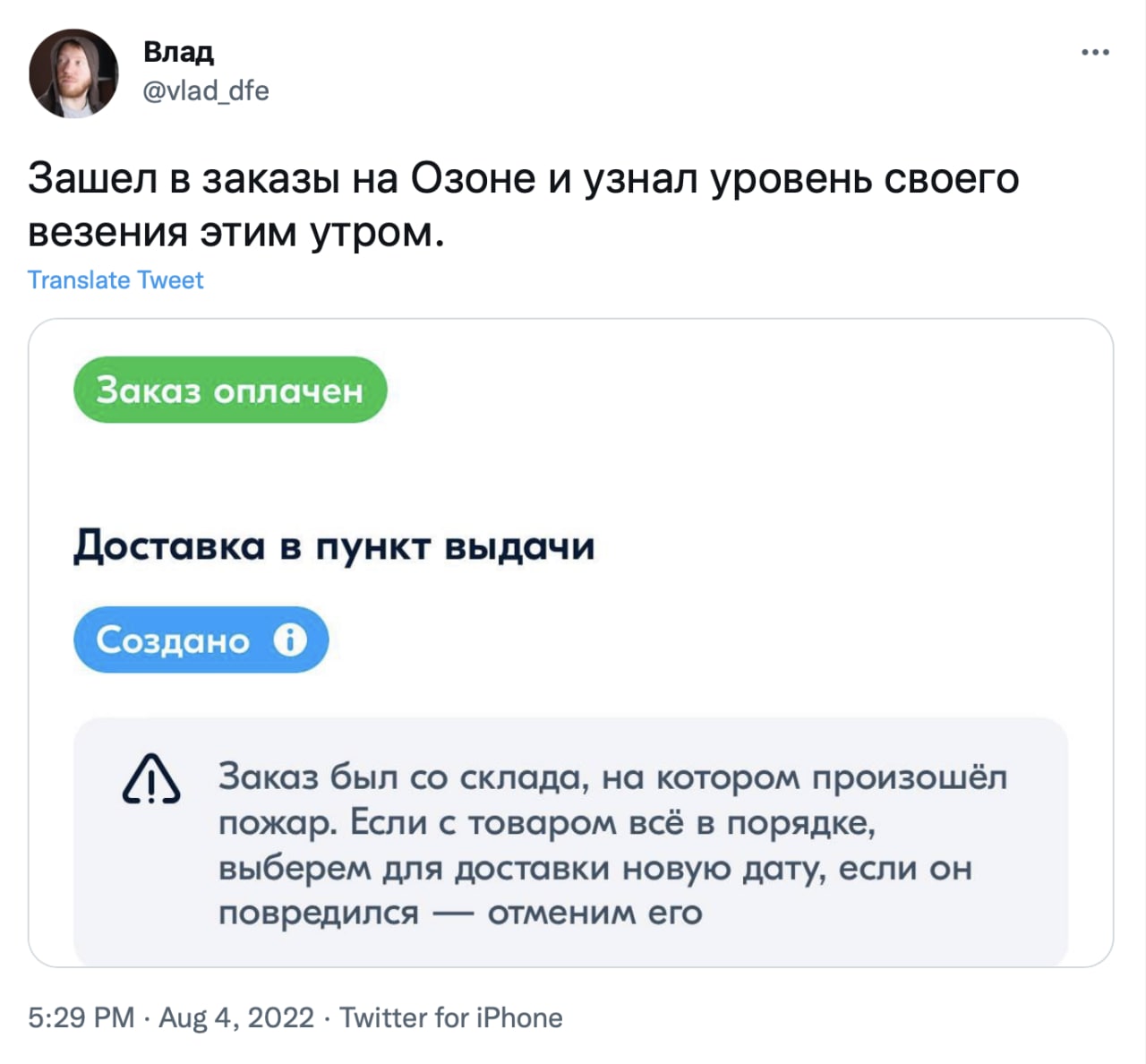This screenshot has height=1064, width=1146.
Task: Click the blue Создано status badge
Action: click(175, 639)
